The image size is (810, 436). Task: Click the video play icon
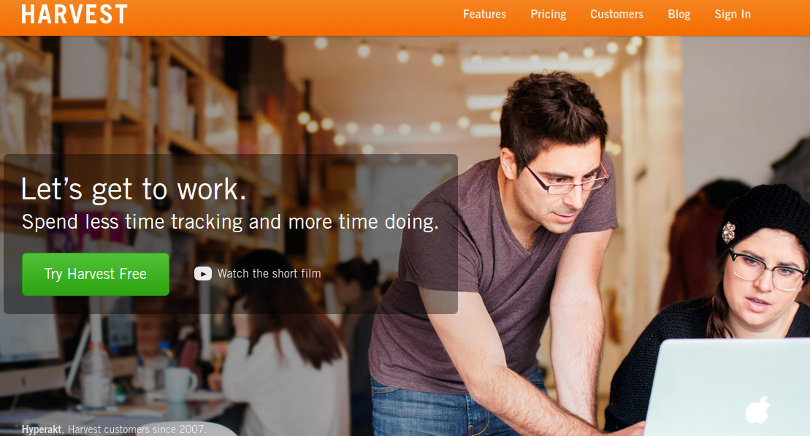click(202, 274)
